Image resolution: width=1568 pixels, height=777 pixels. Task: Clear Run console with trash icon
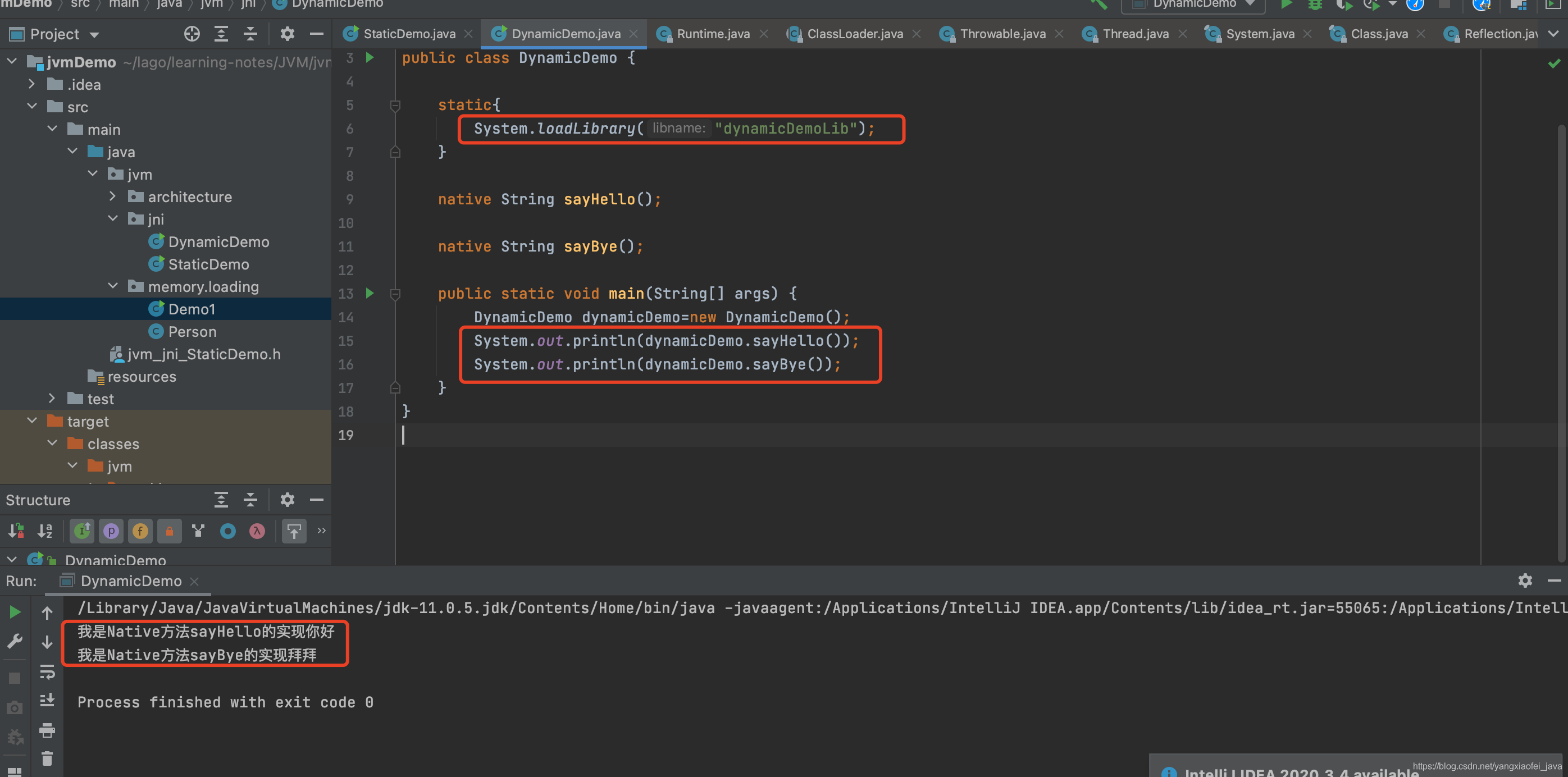pyautogui.click(x=47, y=758)
